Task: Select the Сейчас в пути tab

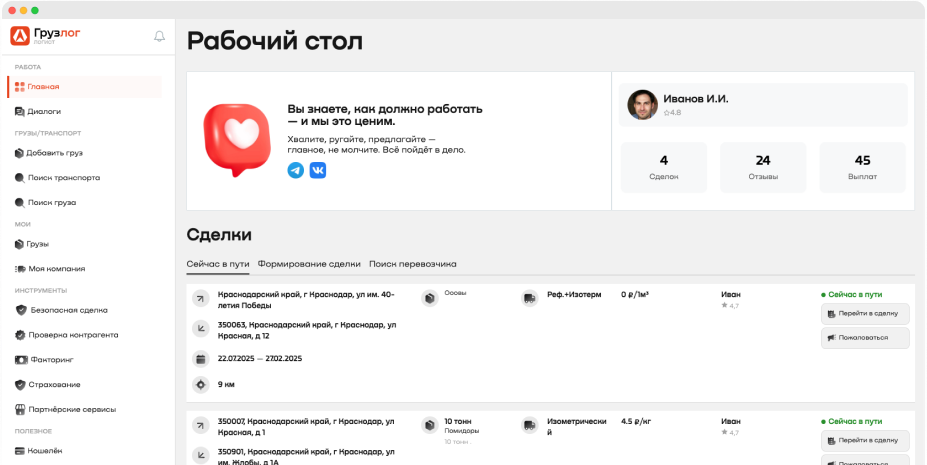Action: 218,264
